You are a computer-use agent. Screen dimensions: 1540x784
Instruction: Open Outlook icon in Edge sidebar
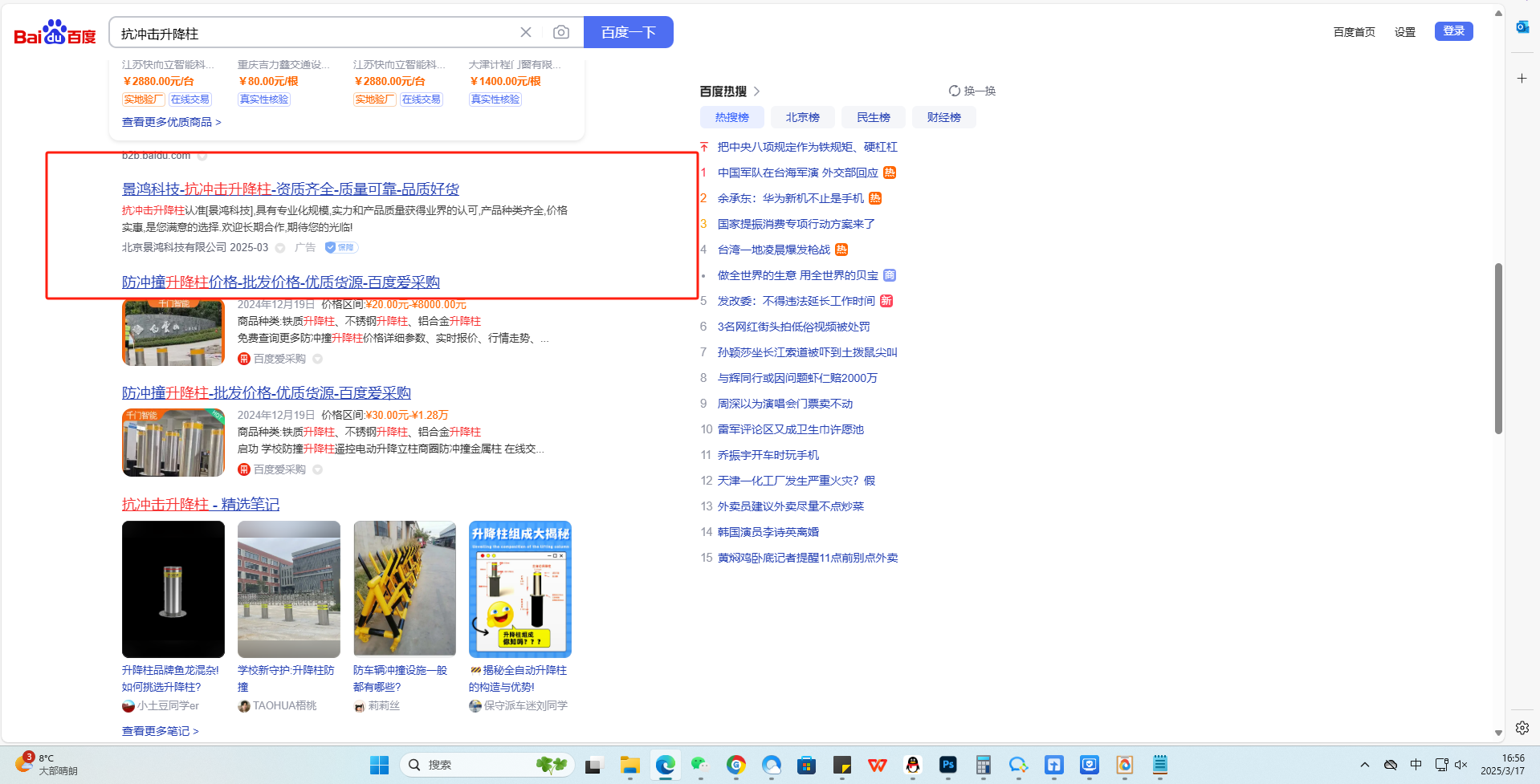1522,27
